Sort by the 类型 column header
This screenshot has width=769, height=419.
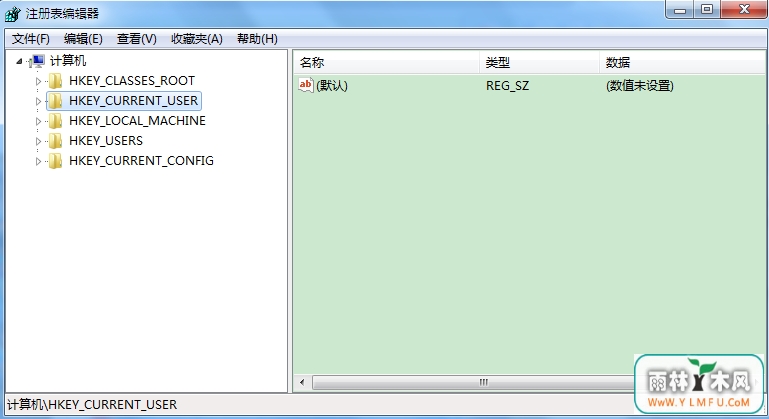[539, 62]
